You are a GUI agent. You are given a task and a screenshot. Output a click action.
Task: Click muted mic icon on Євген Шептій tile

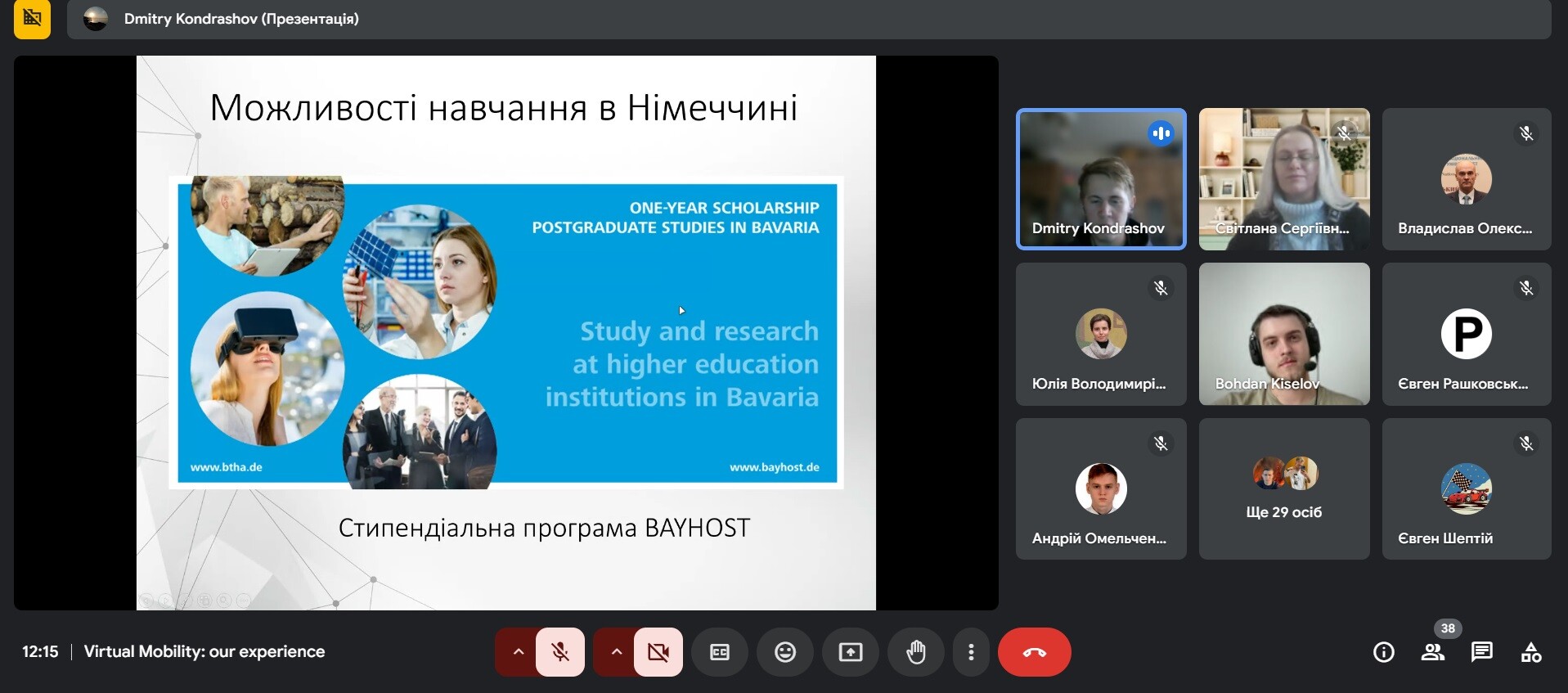click(x=1526, y=443)
